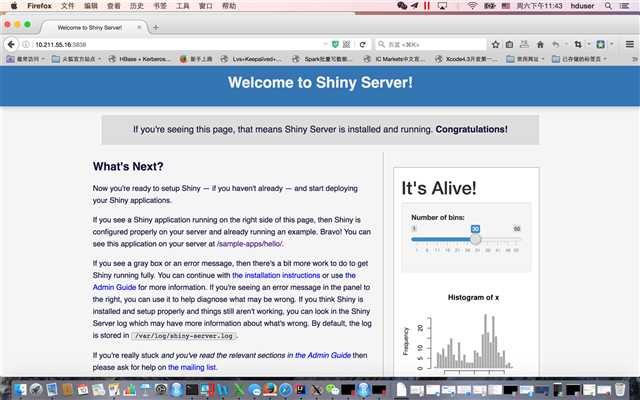Open the Firefox icon in the Dock
This screenshot has height=400, width=640.
[x=269, y=389]
